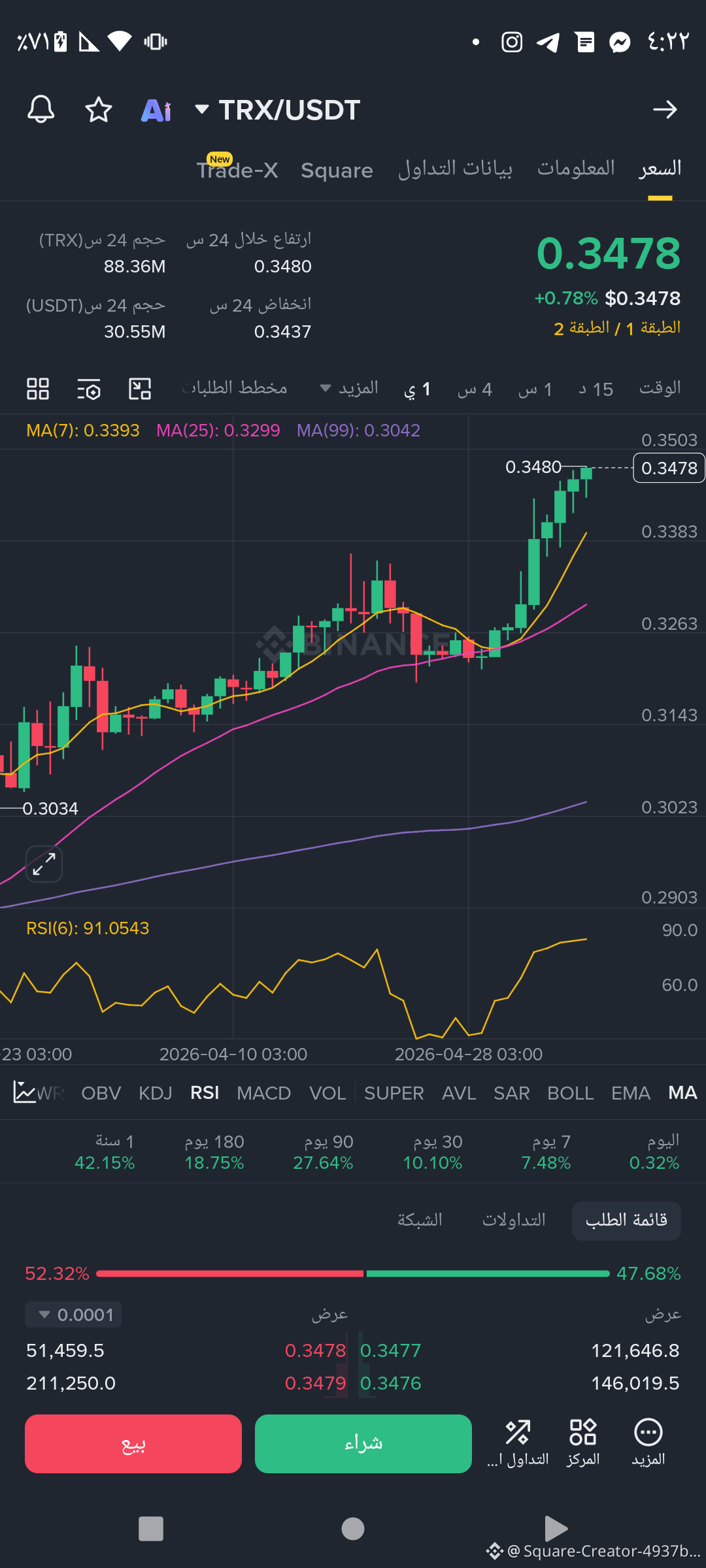Toggle the SAR indicator

pos(512,1093)
